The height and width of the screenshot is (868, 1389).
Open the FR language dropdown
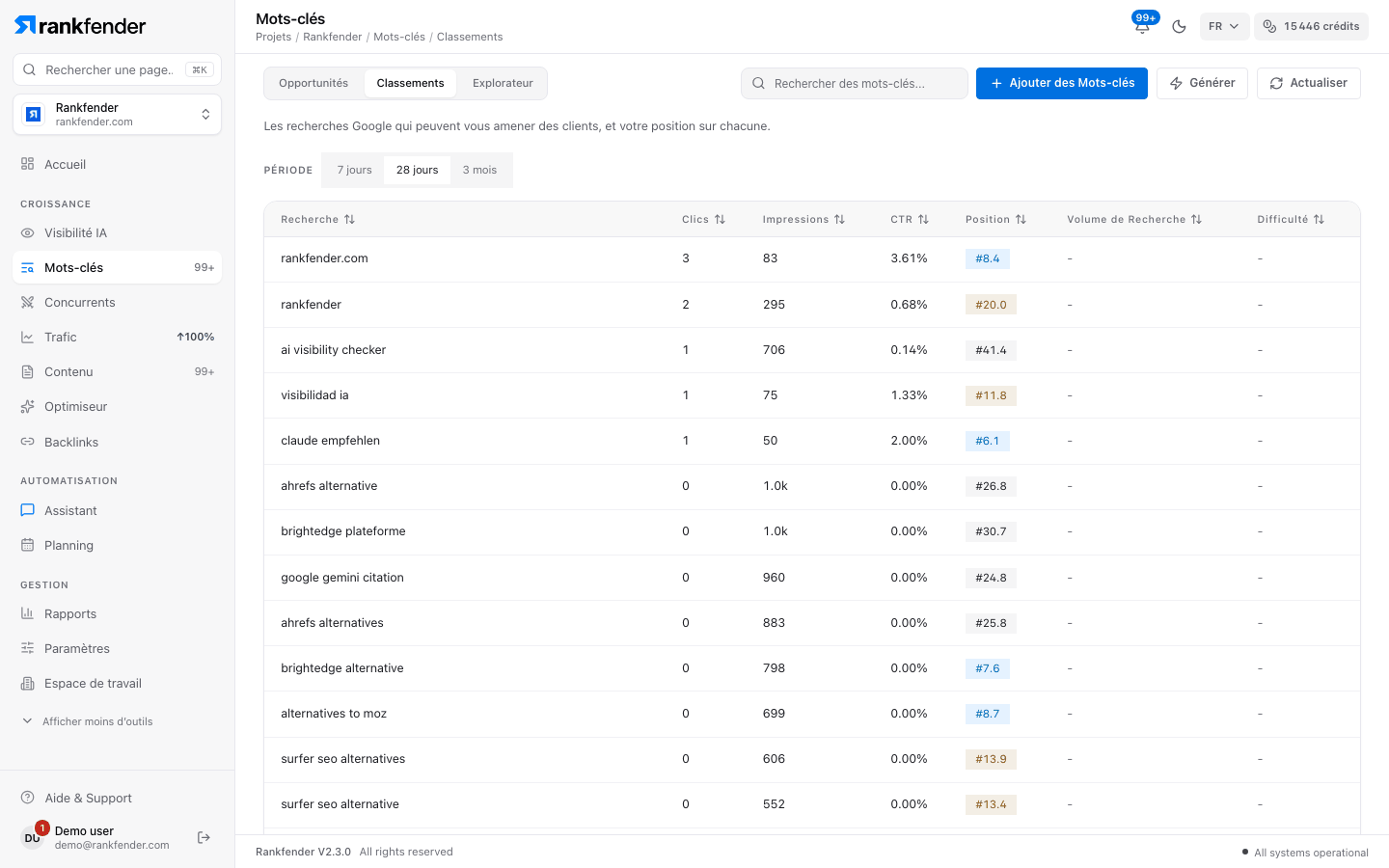[x=1224, y=26]
